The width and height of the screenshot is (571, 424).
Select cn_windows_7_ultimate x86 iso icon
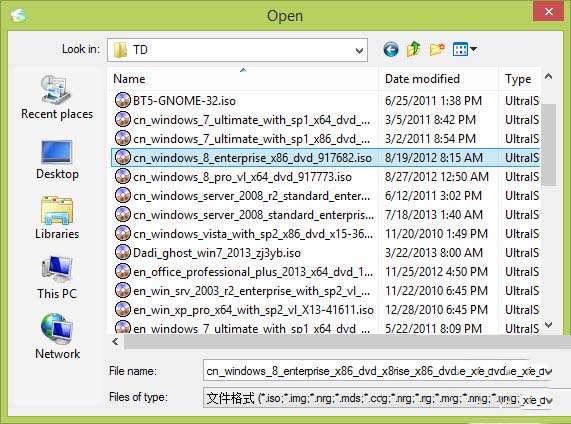pyautogui.click(x=122, y=138)
